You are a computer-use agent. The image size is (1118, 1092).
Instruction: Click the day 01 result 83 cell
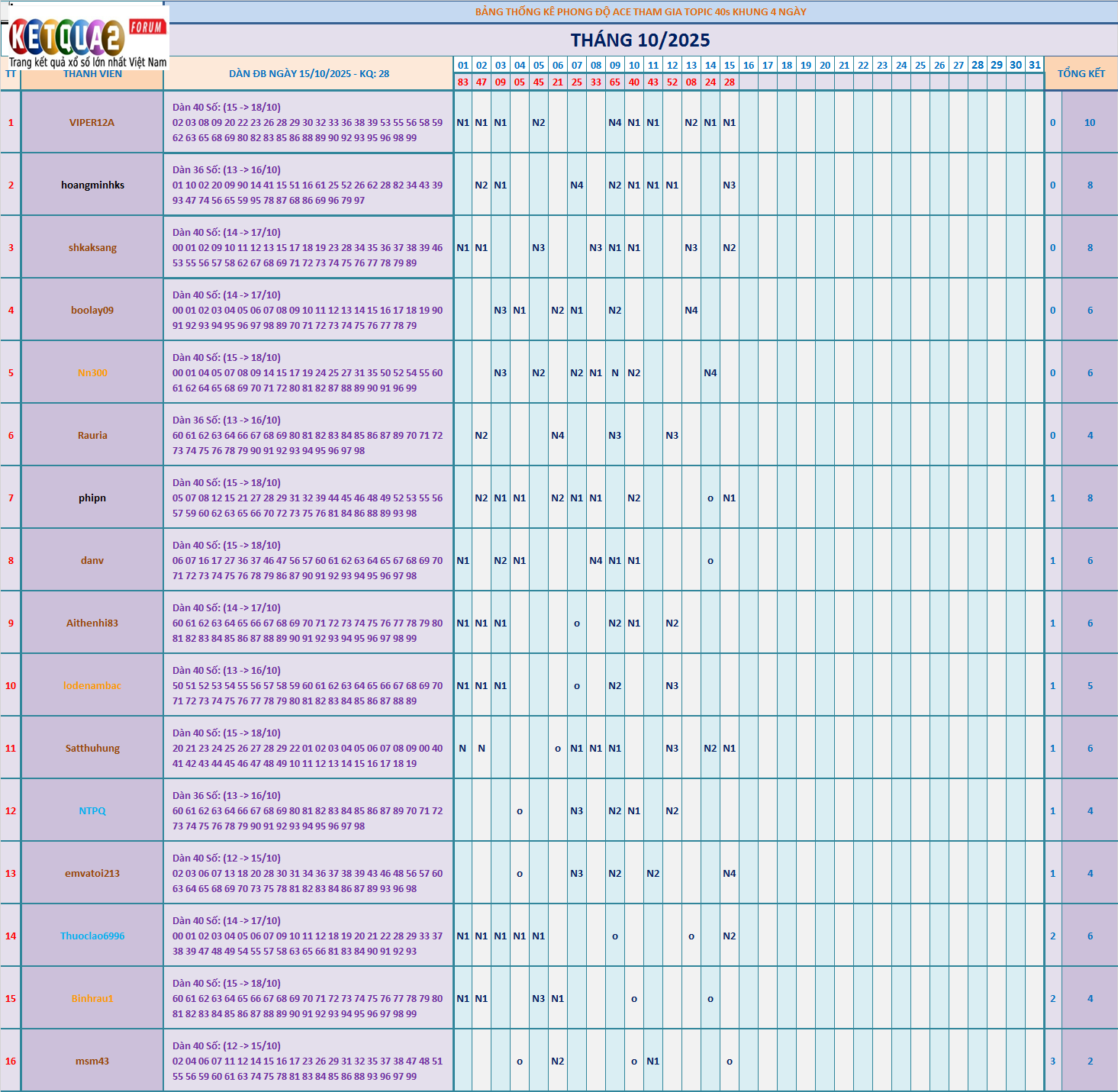point(463,82)
